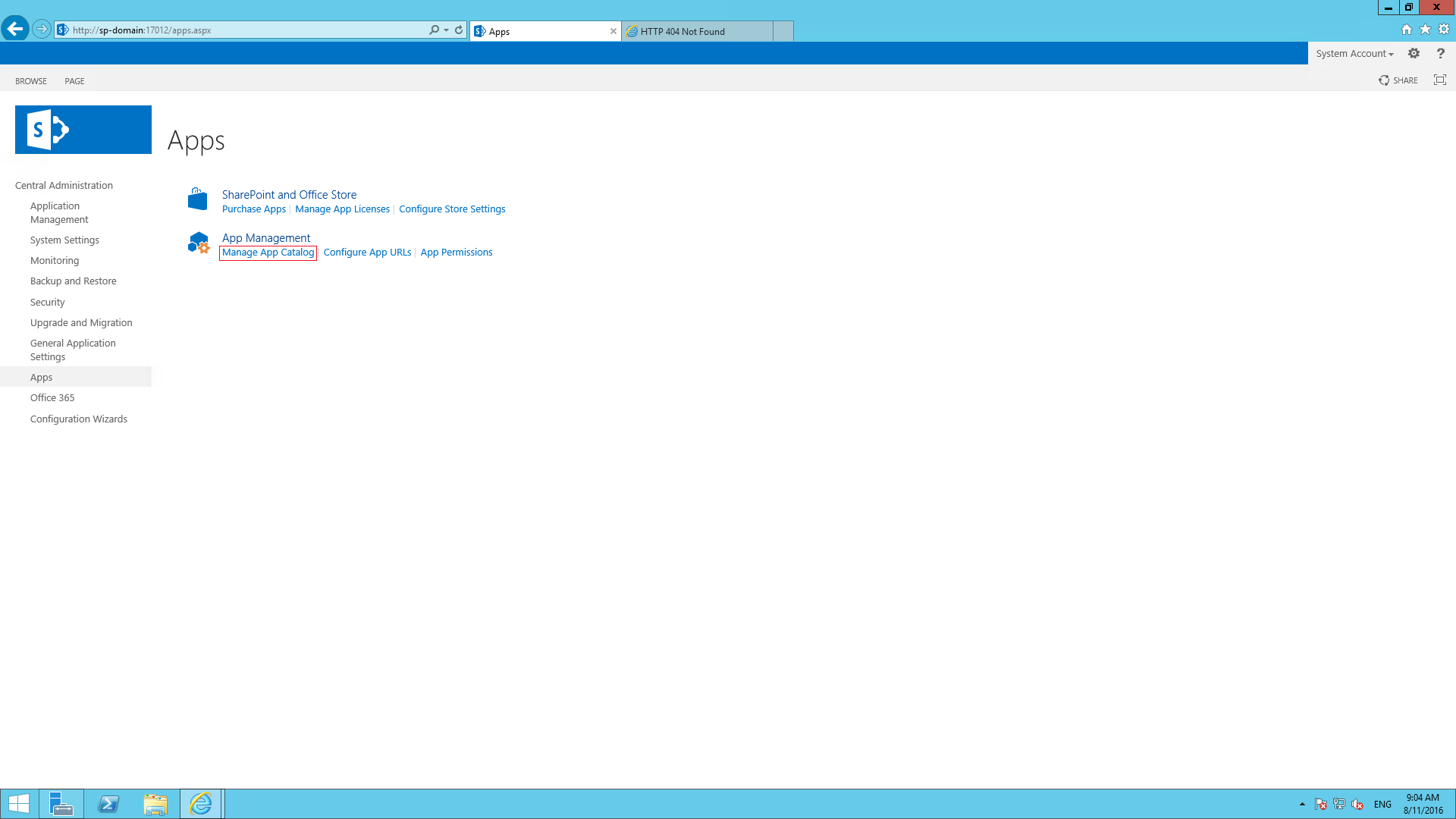Open the address bar dropdown arrow

447,30
